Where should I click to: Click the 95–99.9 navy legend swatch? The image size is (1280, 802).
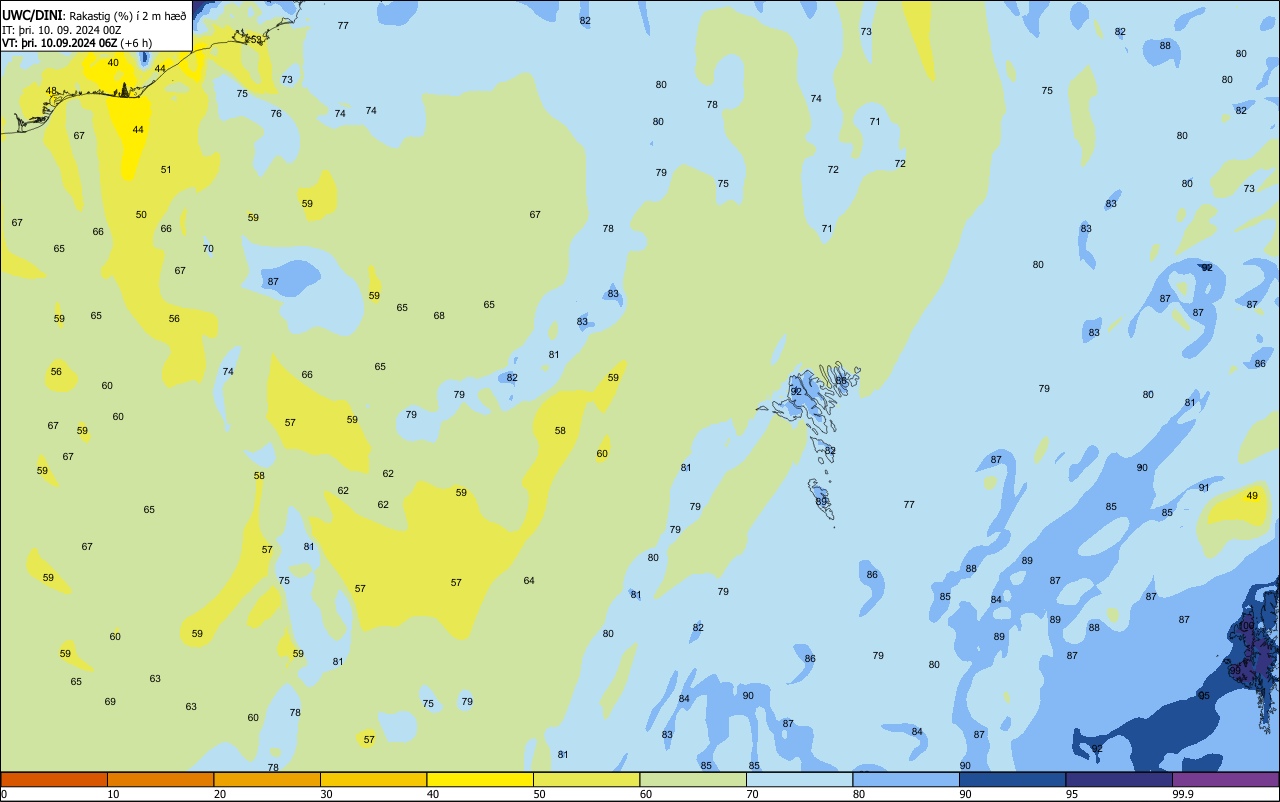tap(1119, 779)
